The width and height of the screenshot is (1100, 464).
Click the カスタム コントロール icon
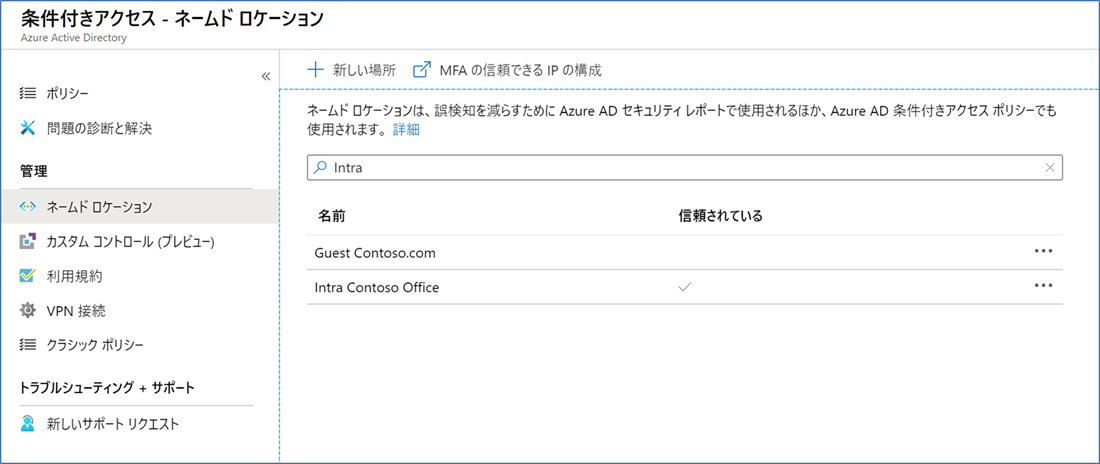coord(27,241)
